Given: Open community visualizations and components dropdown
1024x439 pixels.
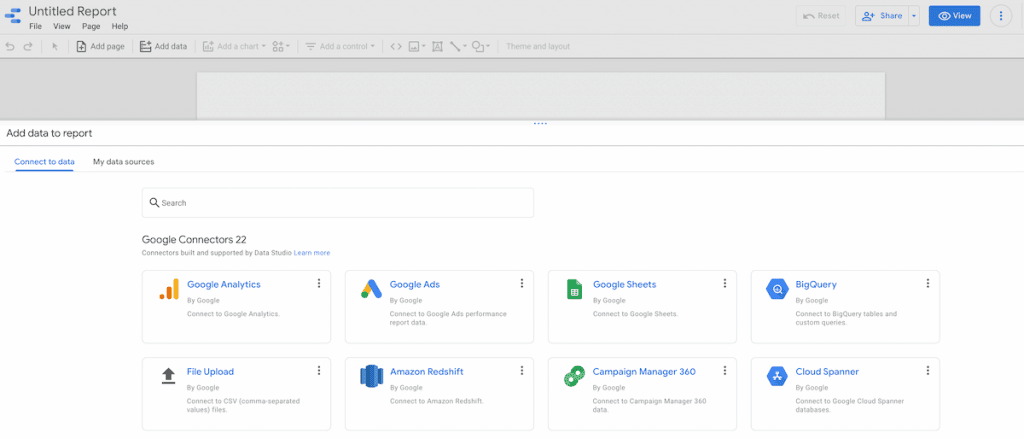Looking at the screenshot, I should pos(281,46).
